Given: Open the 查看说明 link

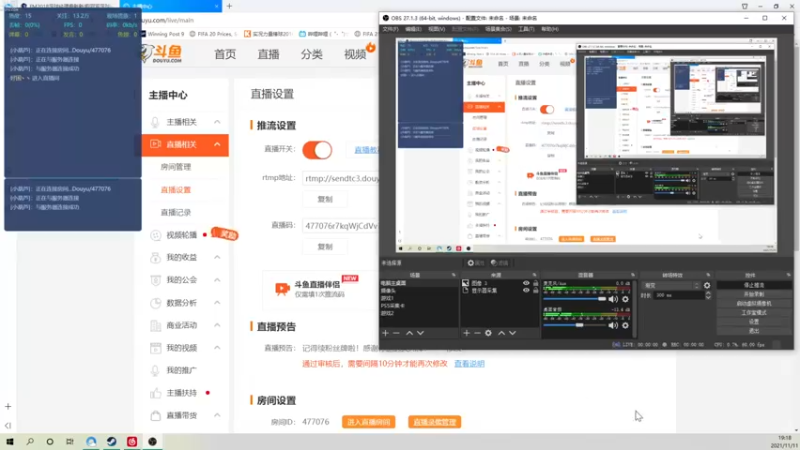Looking at the screenshot, I should [x=469, y=364].
